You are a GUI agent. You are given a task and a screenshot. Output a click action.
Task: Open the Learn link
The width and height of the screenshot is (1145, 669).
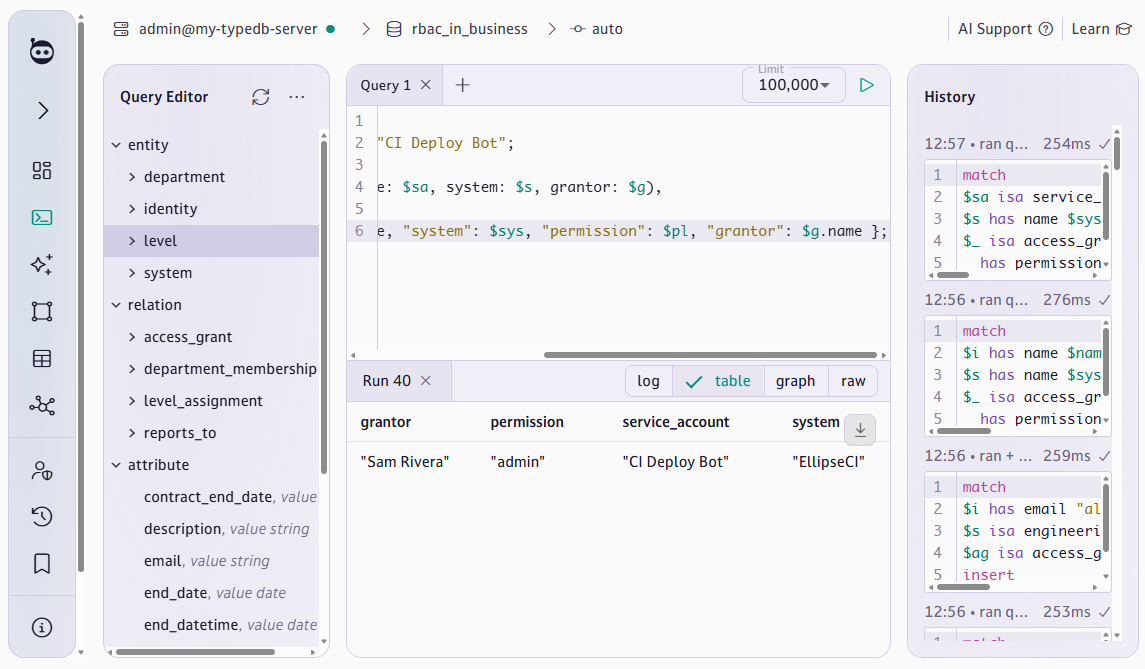1100,29
